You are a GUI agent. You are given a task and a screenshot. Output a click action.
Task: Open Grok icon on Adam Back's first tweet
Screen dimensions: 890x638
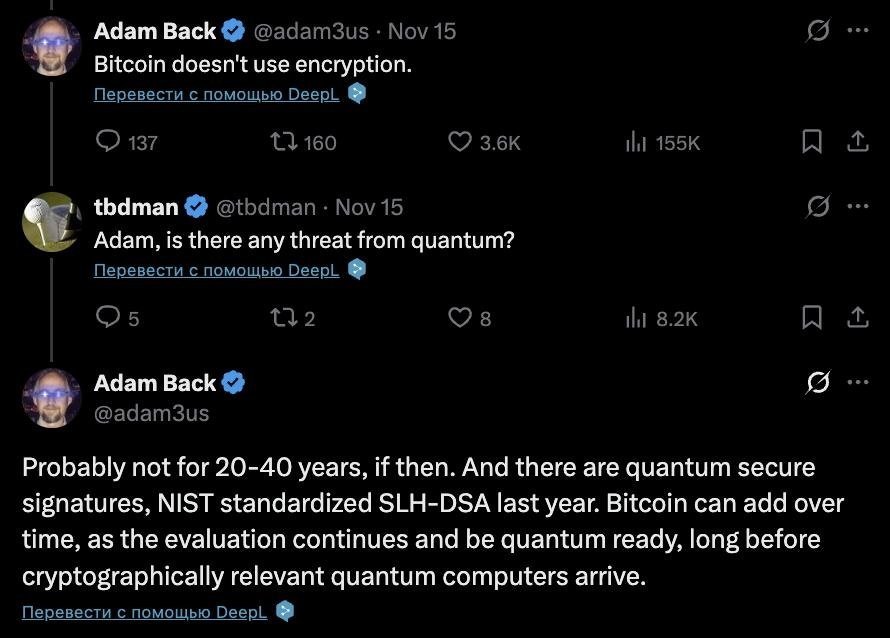pyautogui.click(x=818, y=31)
